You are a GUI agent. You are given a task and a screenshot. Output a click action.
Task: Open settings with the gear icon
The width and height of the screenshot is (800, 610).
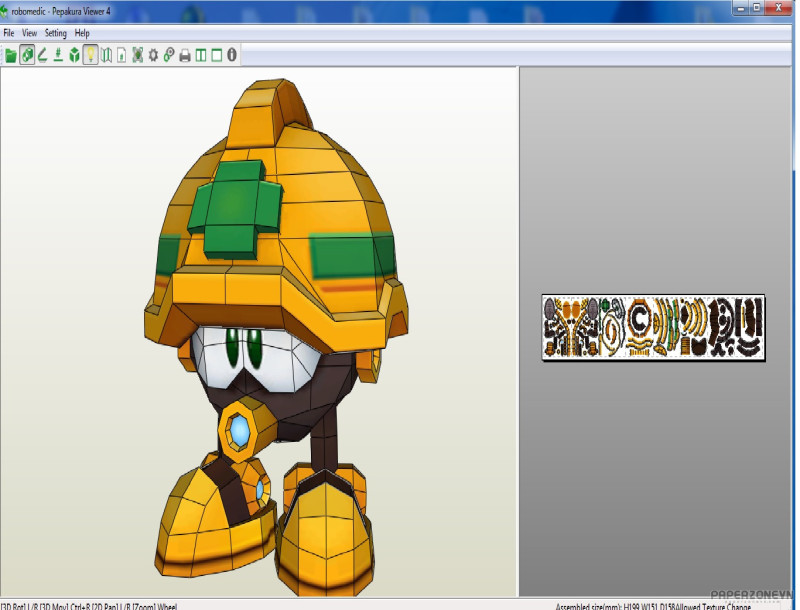[x=153, y=55]
